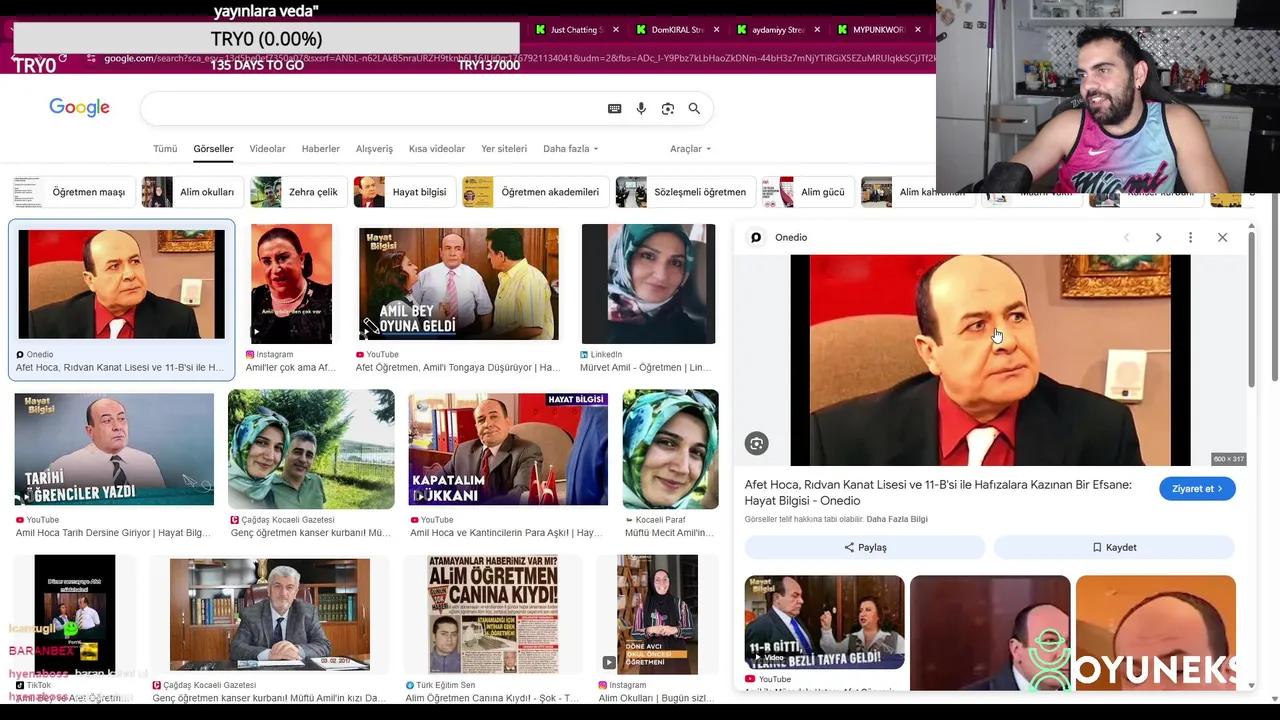Open the Amil Bey Oyuna Geldi YouTube thumbnail
Image resolution: width=1280 pixels, height=720 pixels.
tap(458, 284)
